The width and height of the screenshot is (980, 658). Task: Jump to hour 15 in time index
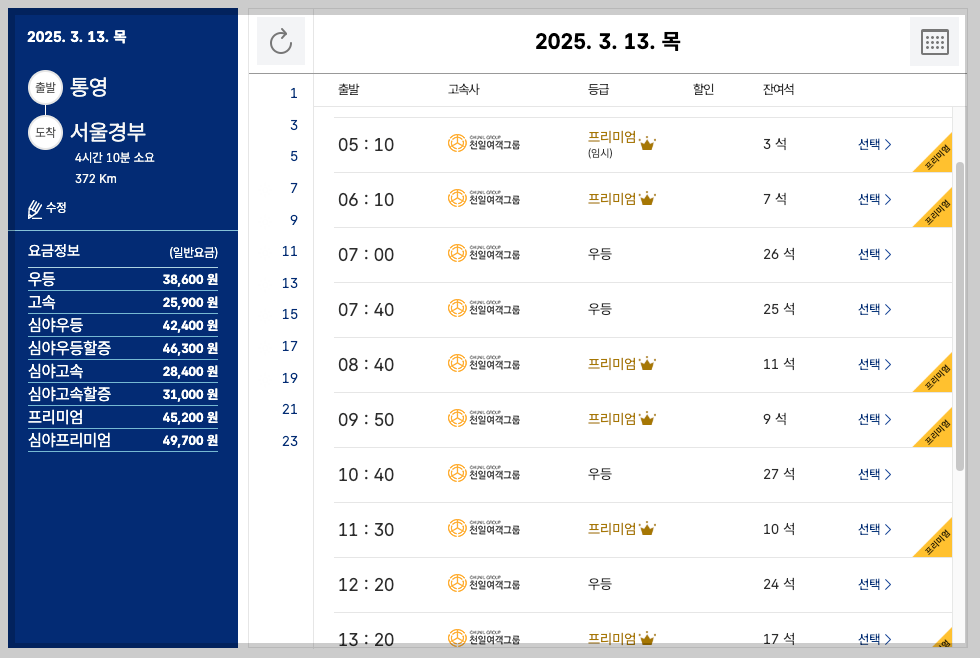click(x=289, y=314)
